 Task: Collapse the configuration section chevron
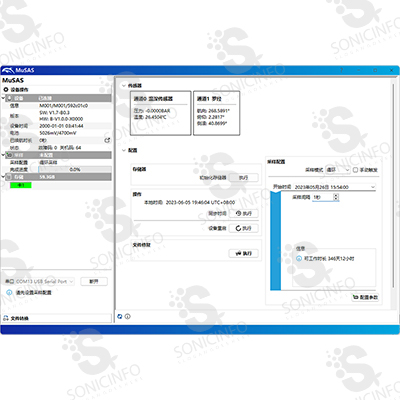pos(124,150)
